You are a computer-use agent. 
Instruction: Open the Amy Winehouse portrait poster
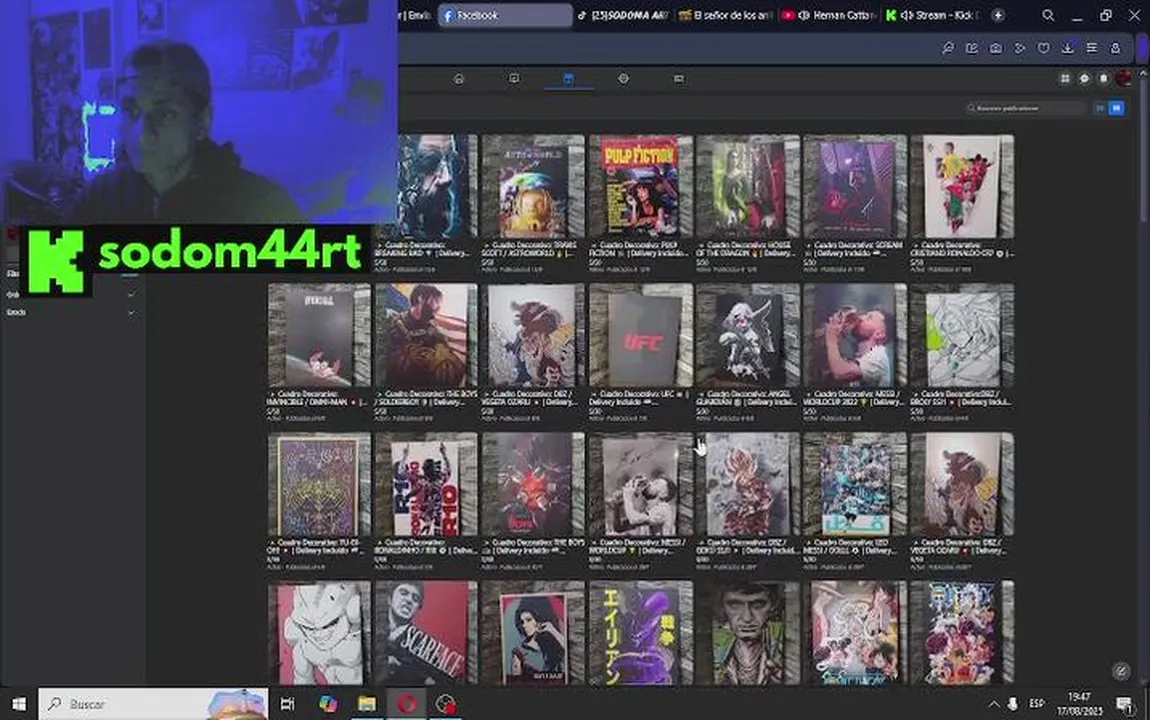(x=533, y=633)
